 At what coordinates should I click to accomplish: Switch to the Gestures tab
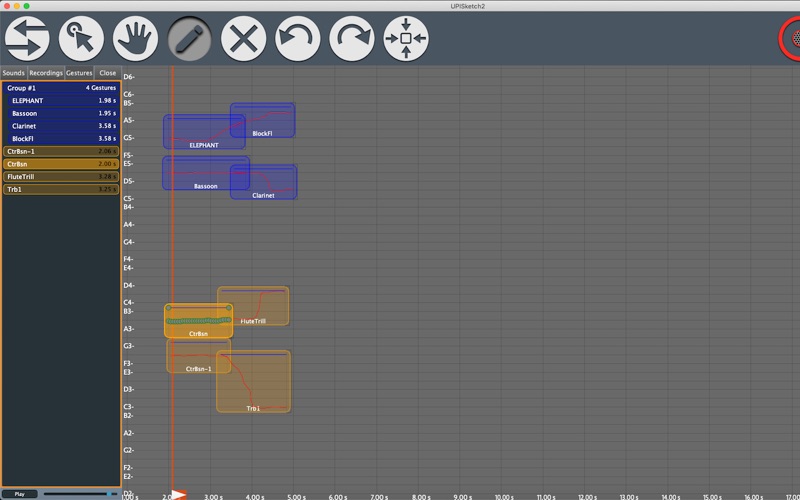79,73
